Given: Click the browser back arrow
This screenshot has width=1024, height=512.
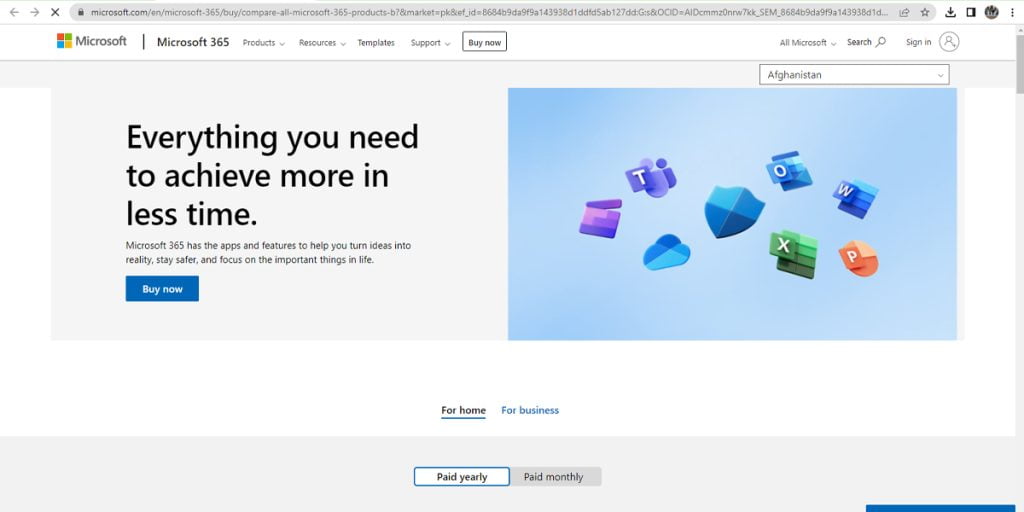Looking at the screenshot, I should 14,12.
